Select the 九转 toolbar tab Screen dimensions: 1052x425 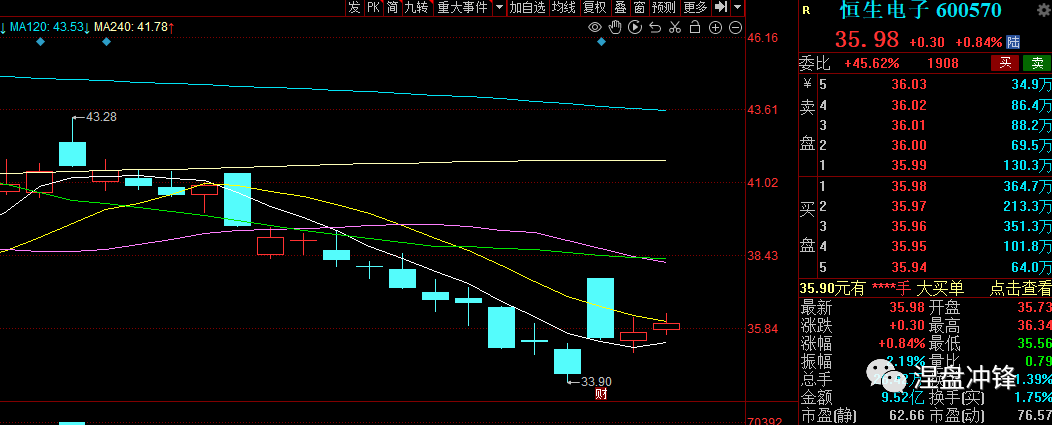[x=416, y=7]
